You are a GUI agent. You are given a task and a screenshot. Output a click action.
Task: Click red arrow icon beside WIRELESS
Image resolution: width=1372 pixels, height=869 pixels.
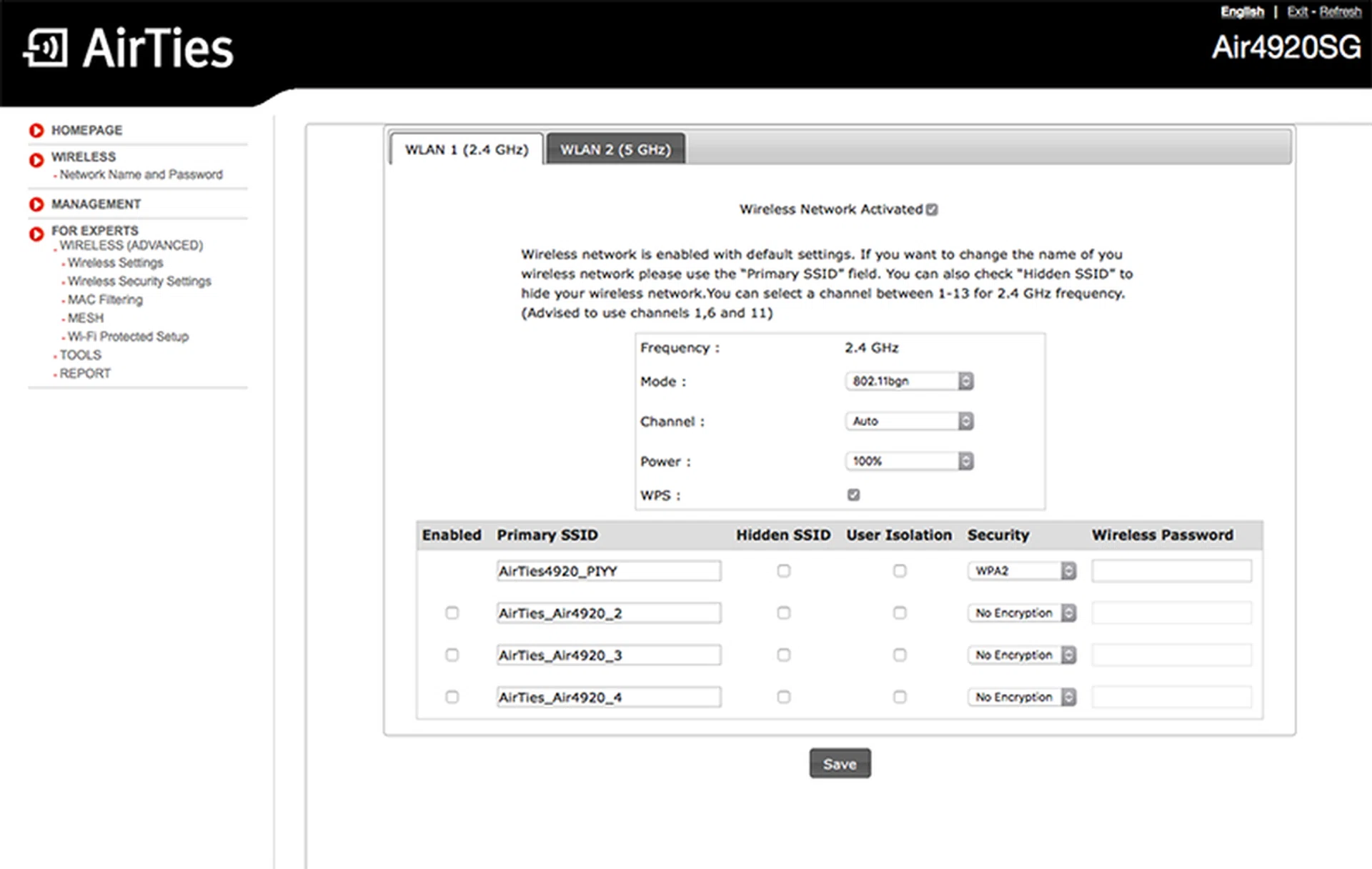36,160
